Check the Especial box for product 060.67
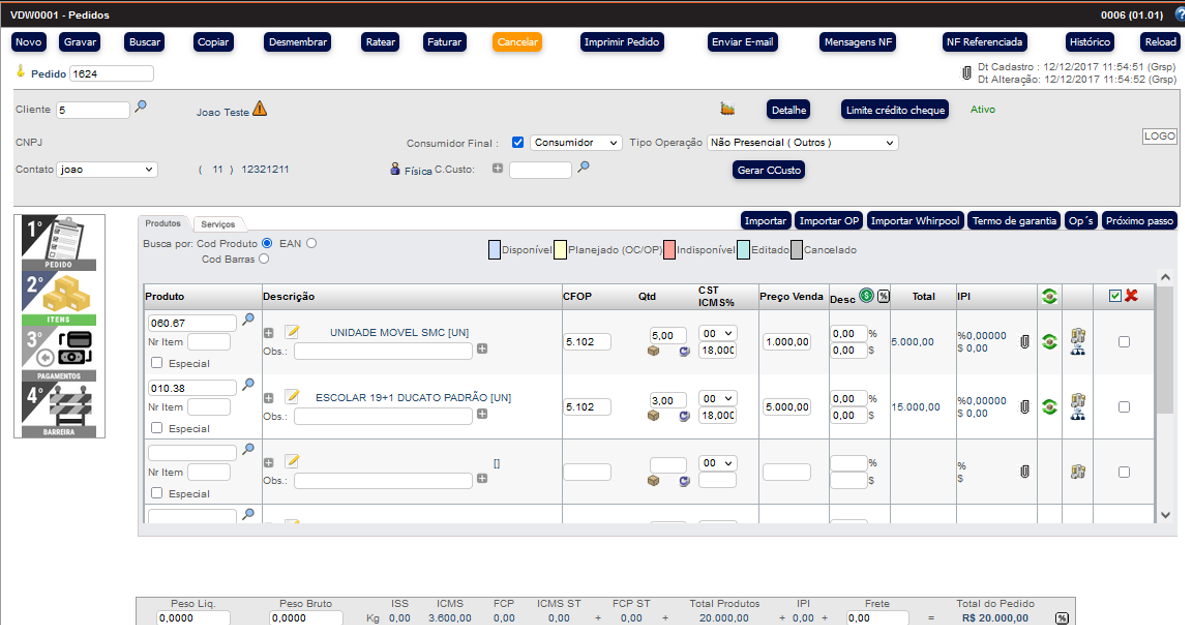Image resolution: width=1185 pixels, height=625 pixels. click(156, 363)
